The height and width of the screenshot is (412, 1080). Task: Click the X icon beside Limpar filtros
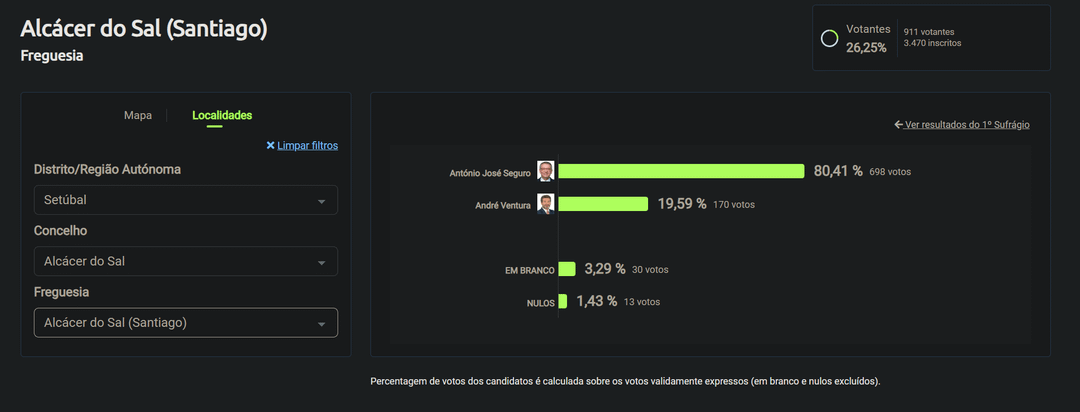click(x=270, y=145)
